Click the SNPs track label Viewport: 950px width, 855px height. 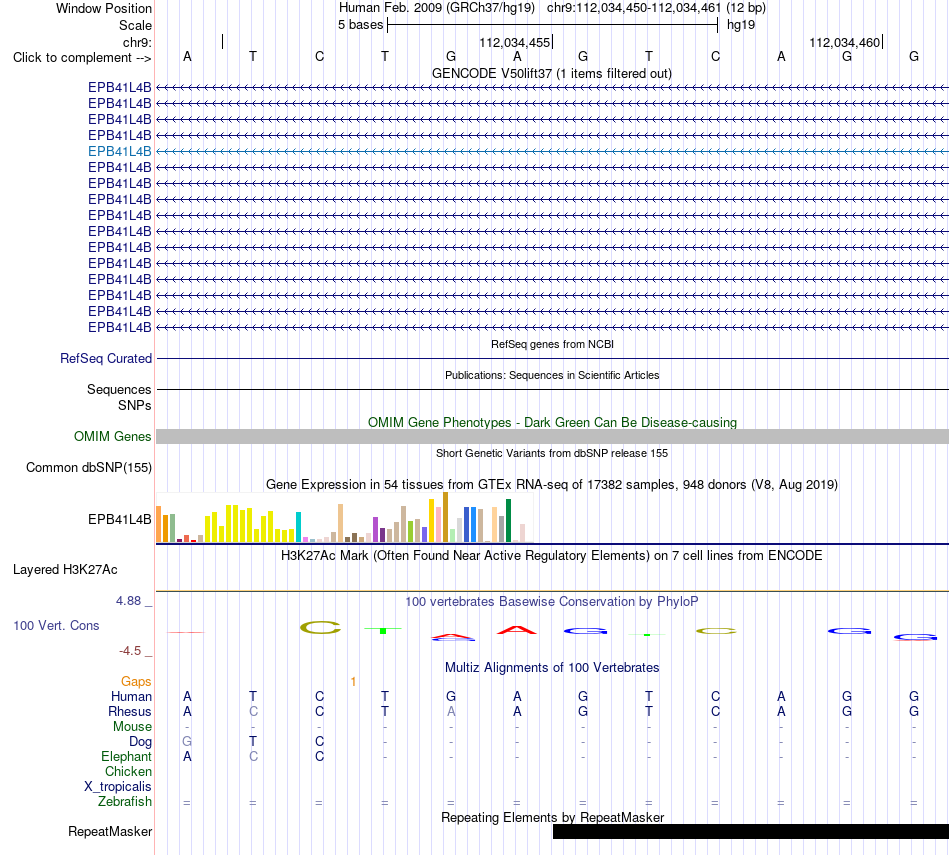[135, 405]
